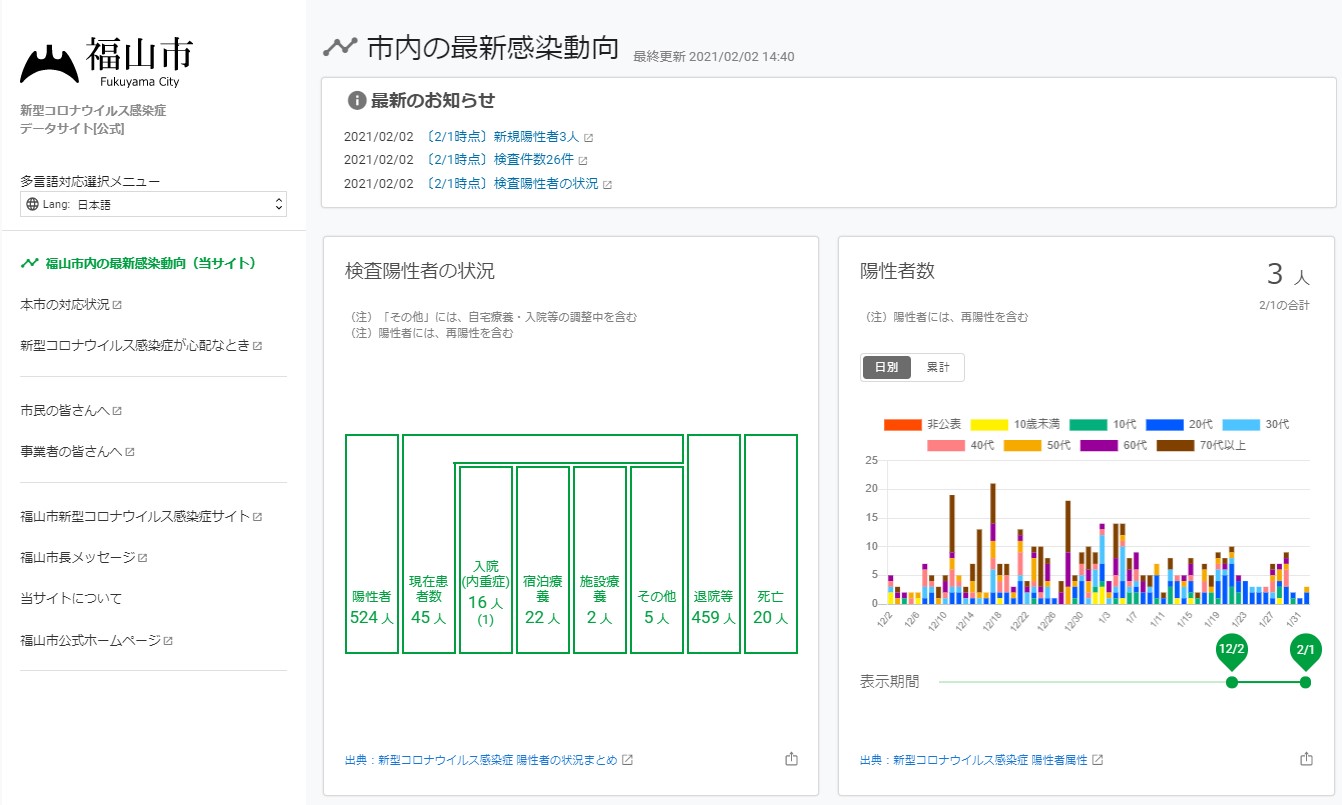Click external-link icon next to 新規陽性者3人

[x=589, y=138]
